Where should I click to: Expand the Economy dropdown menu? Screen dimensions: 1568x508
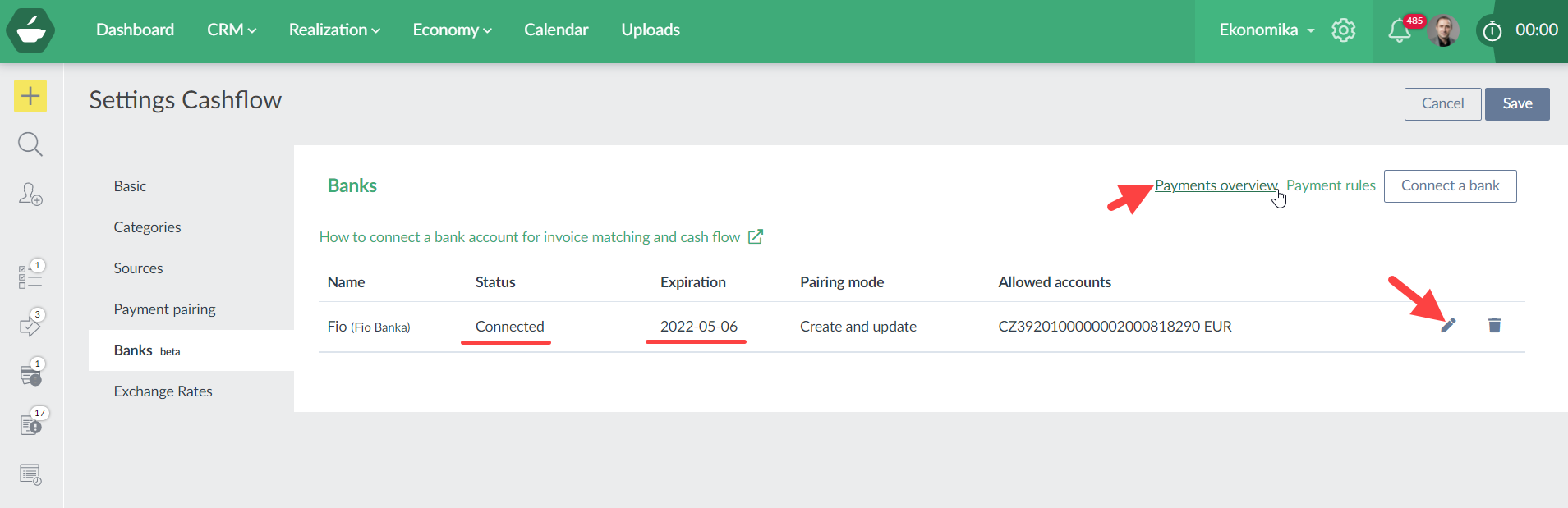(452, 30)
